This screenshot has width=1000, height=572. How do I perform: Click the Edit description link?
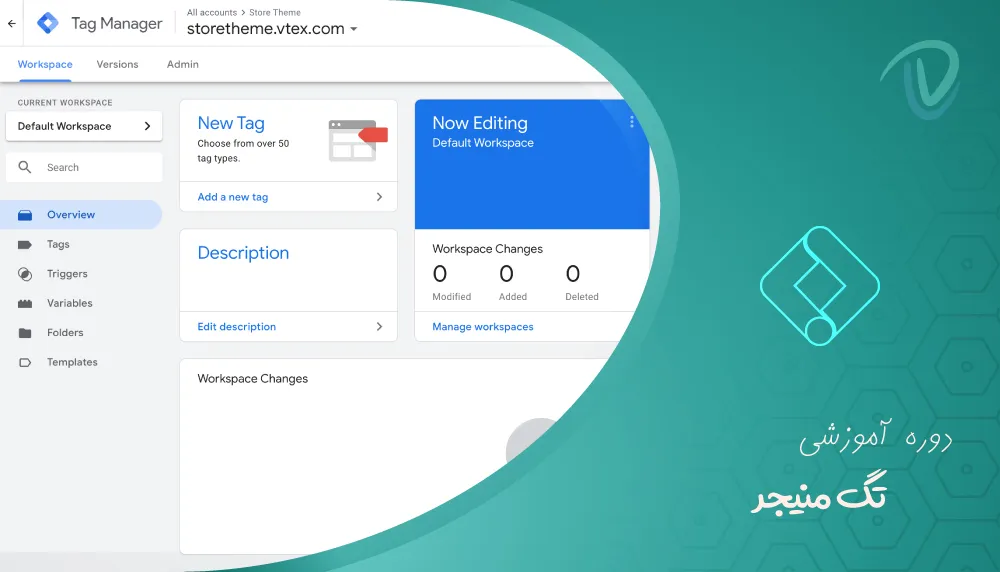237,326
